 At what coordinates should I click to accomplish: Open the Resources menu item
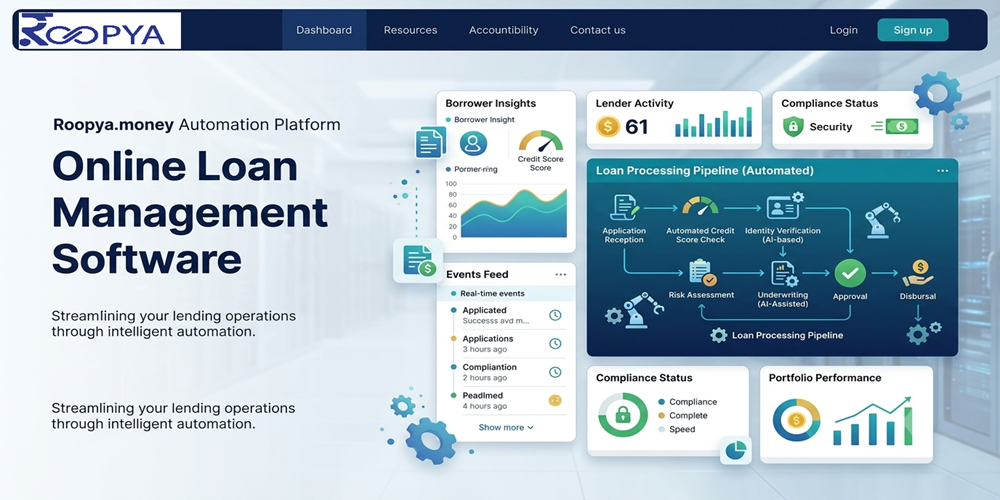(410, 30)
